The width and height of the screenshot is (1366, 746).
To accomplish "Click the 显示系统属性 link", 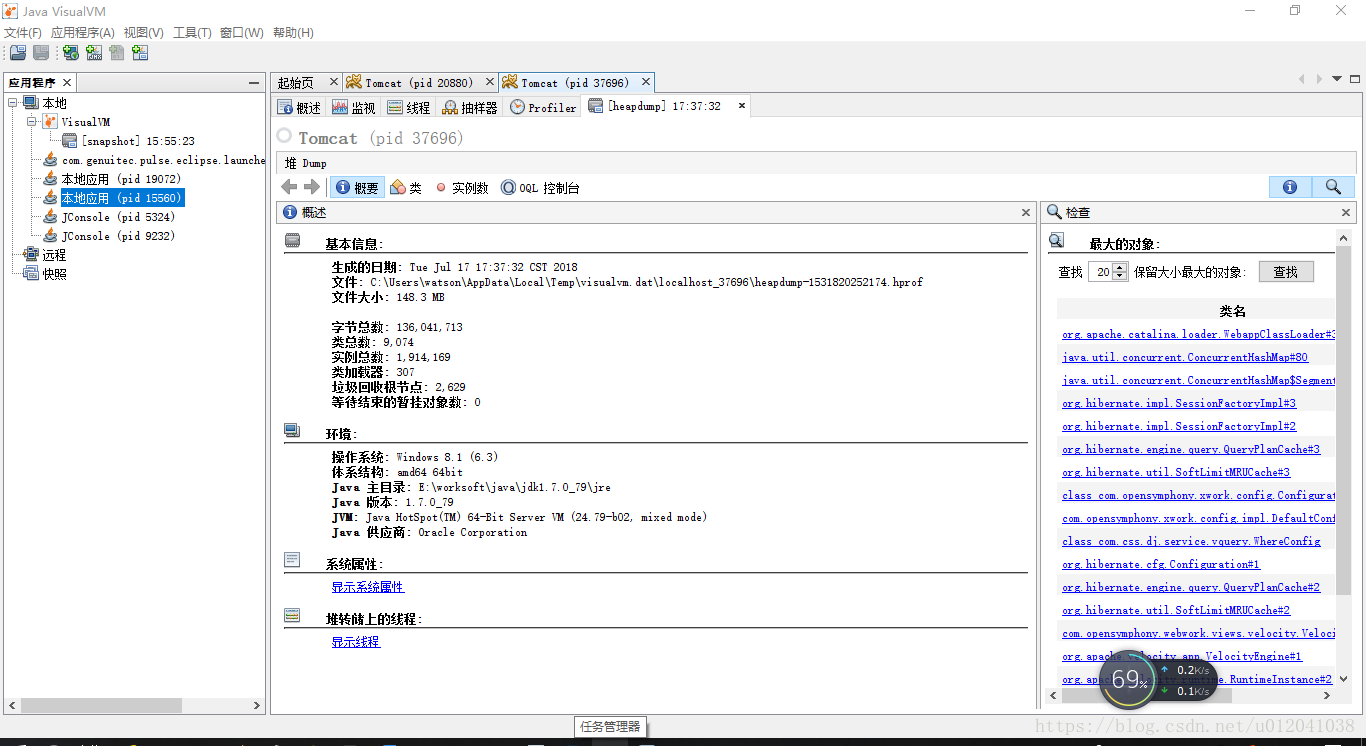I will point(368,587).
